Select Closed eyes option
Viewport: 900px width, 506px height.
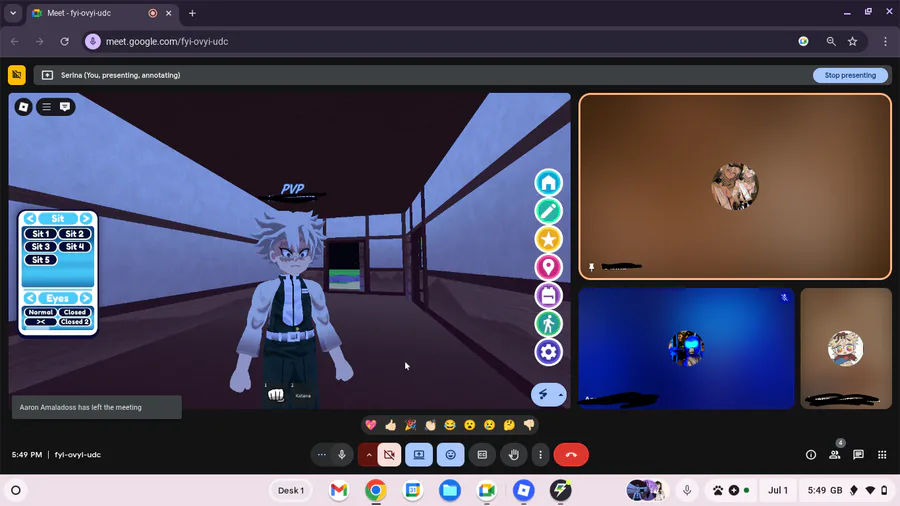coord(75,312)
